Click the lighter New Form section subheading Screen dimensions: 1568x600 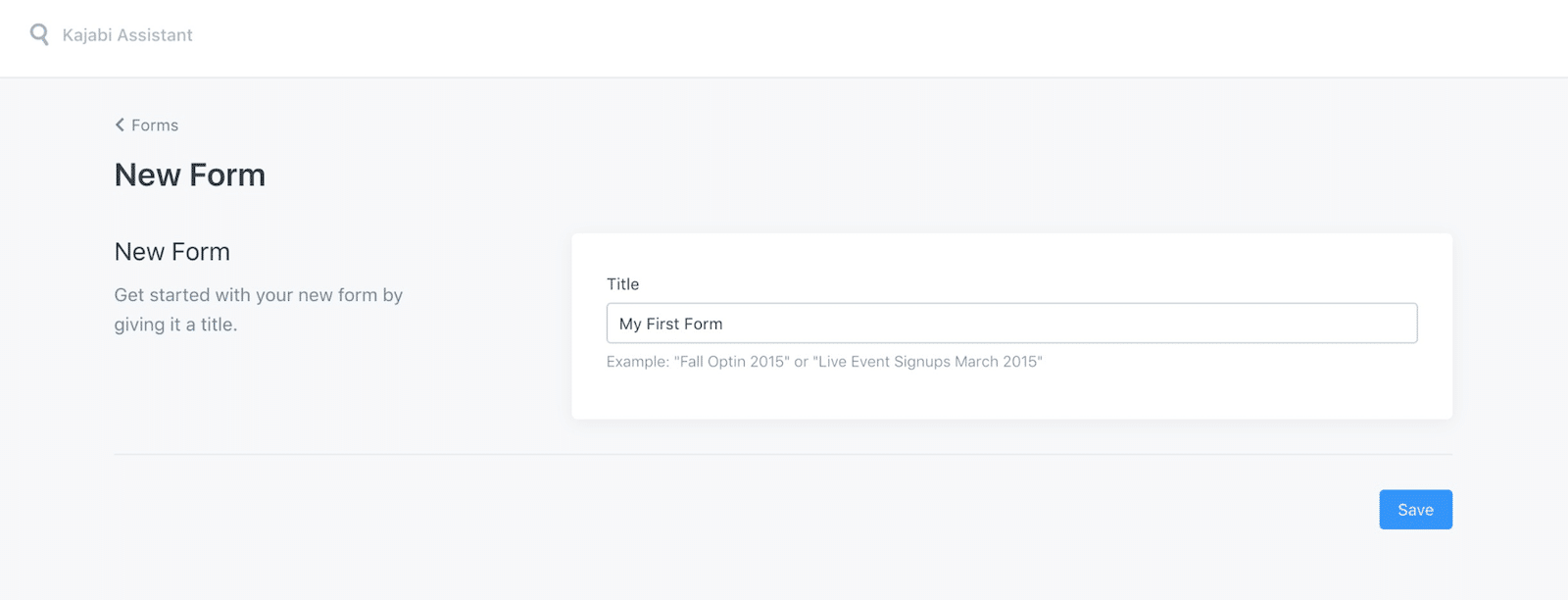click(172, 252)
